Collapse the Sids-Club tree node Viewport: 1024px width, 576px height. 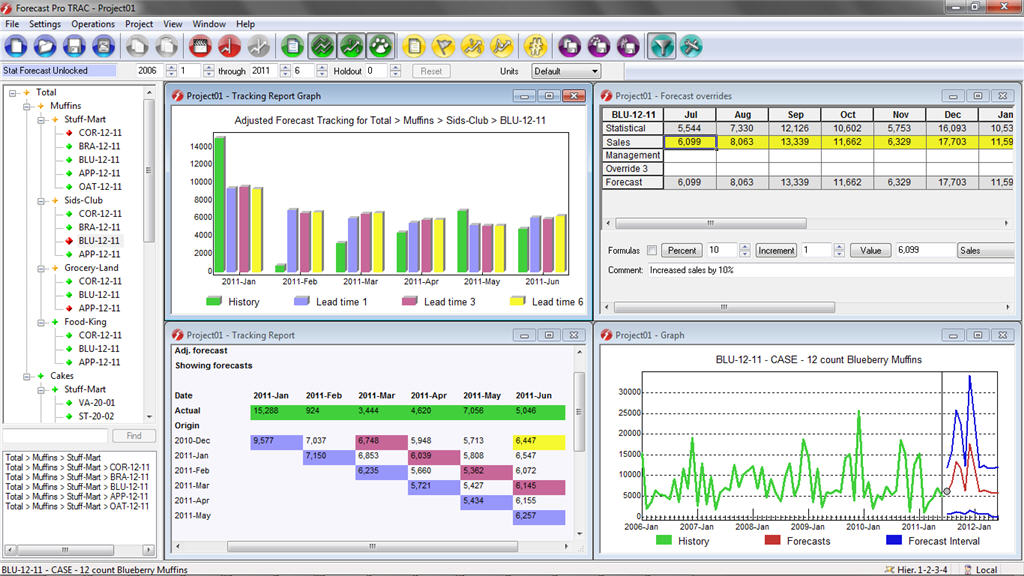(40, 200)
